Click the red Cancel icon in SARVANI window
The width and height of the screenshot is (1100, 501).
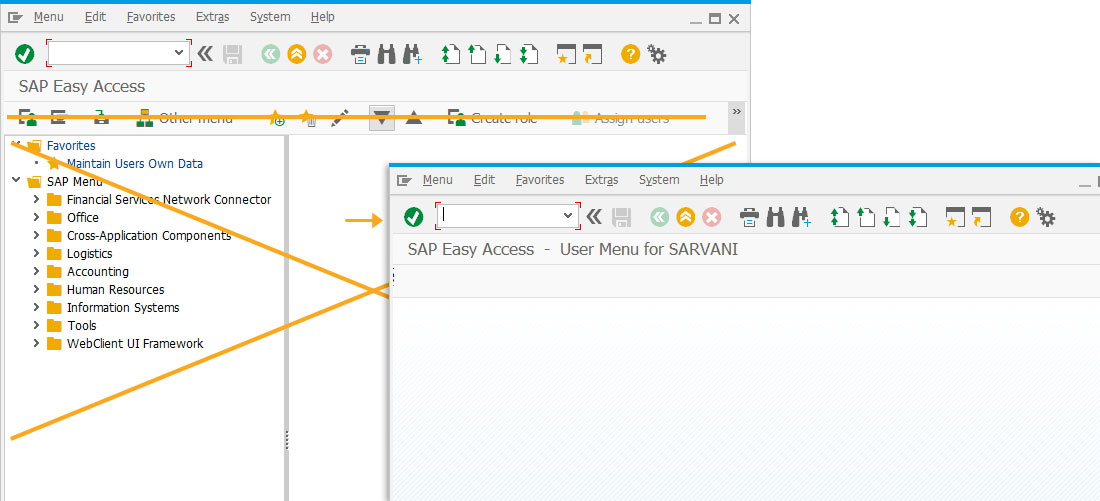[711, 217]
